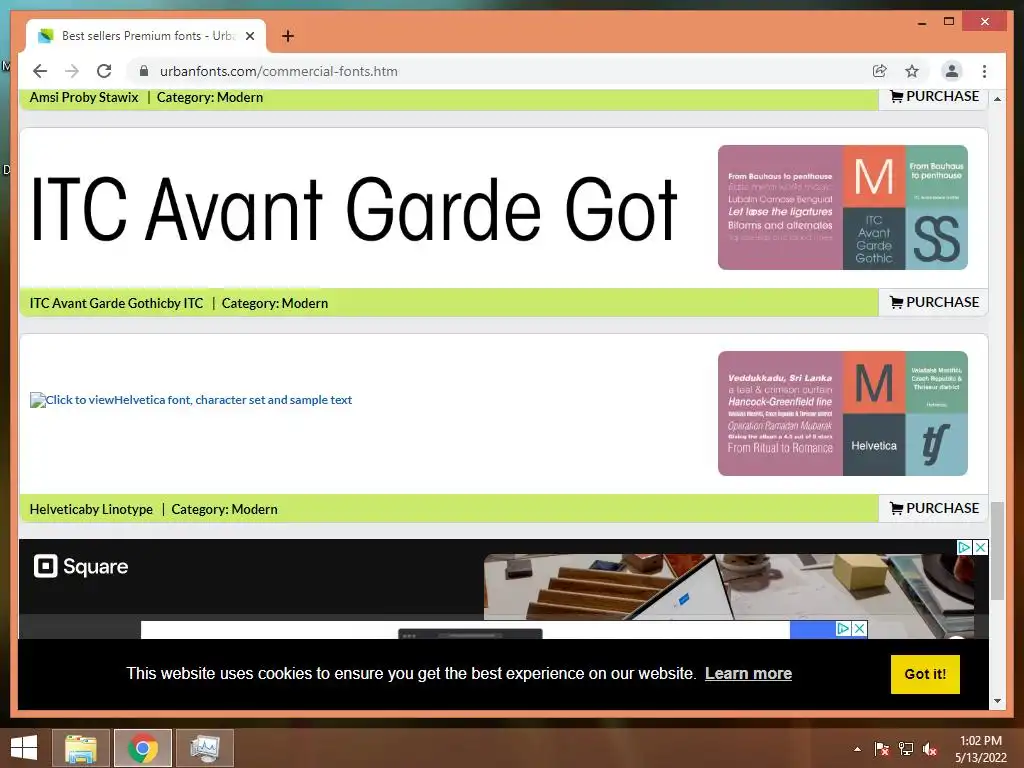Close the Square ad with X

pos(980,547)
